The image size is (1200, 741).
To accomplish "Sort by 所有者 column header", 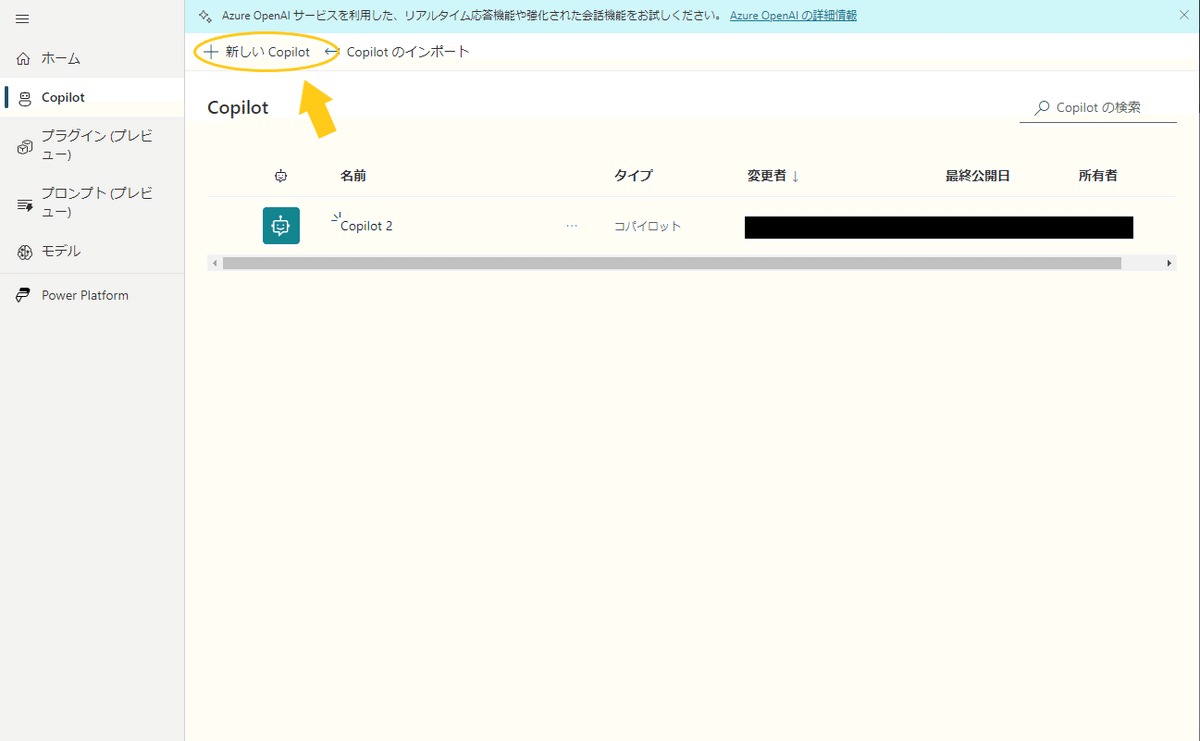I will pyautogui.click(x=1098, y=176).
